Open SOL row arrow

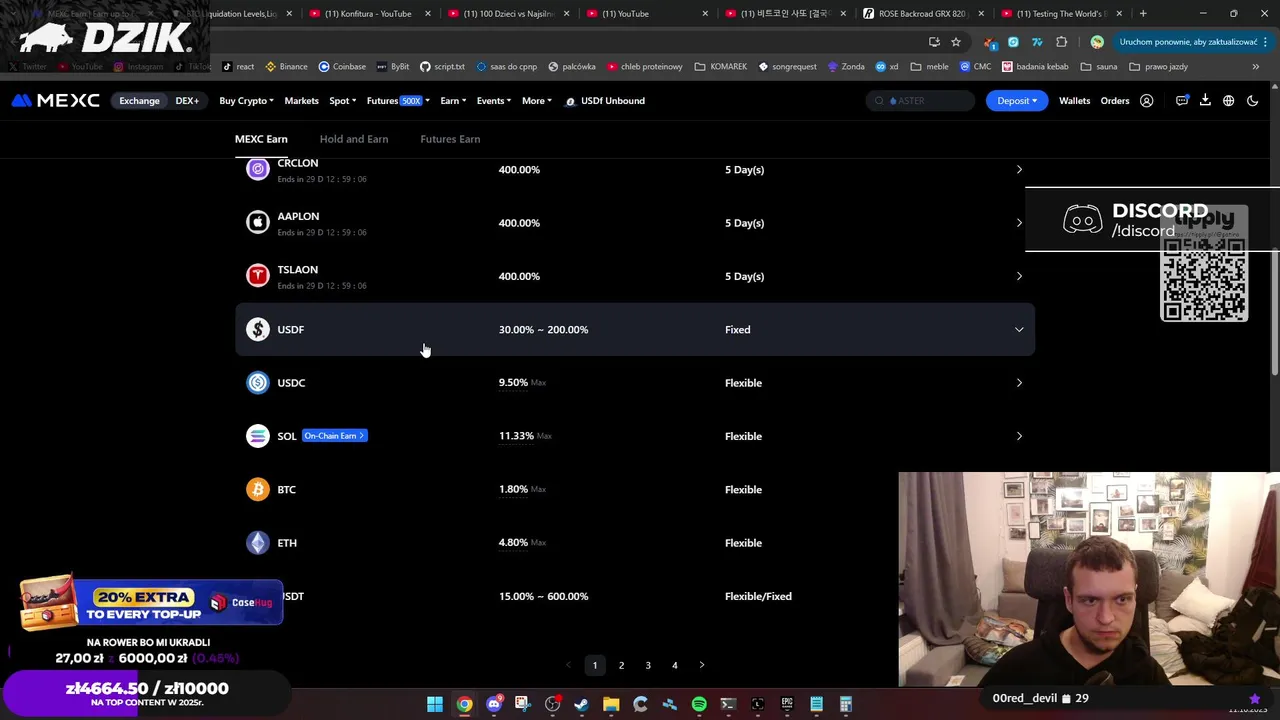(1019, 436)
